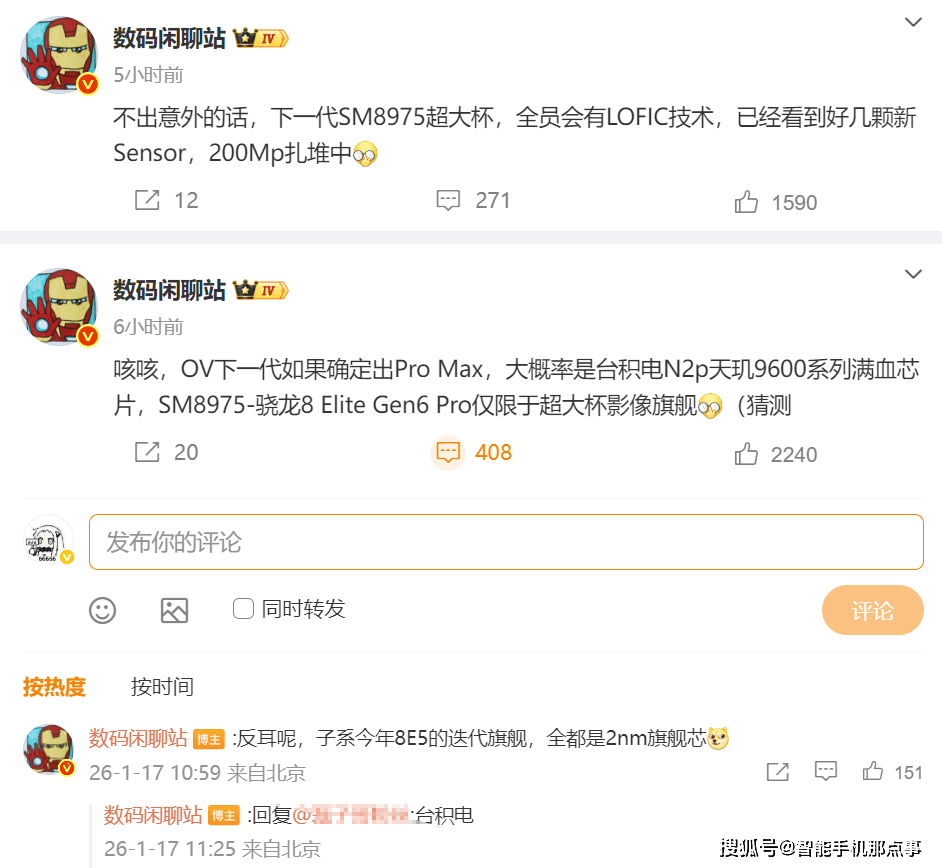Image resolution: width=942 pixels, height=868 pixels.
Task: Collapse the orange 408 comments icon
Action: point(448,452)
